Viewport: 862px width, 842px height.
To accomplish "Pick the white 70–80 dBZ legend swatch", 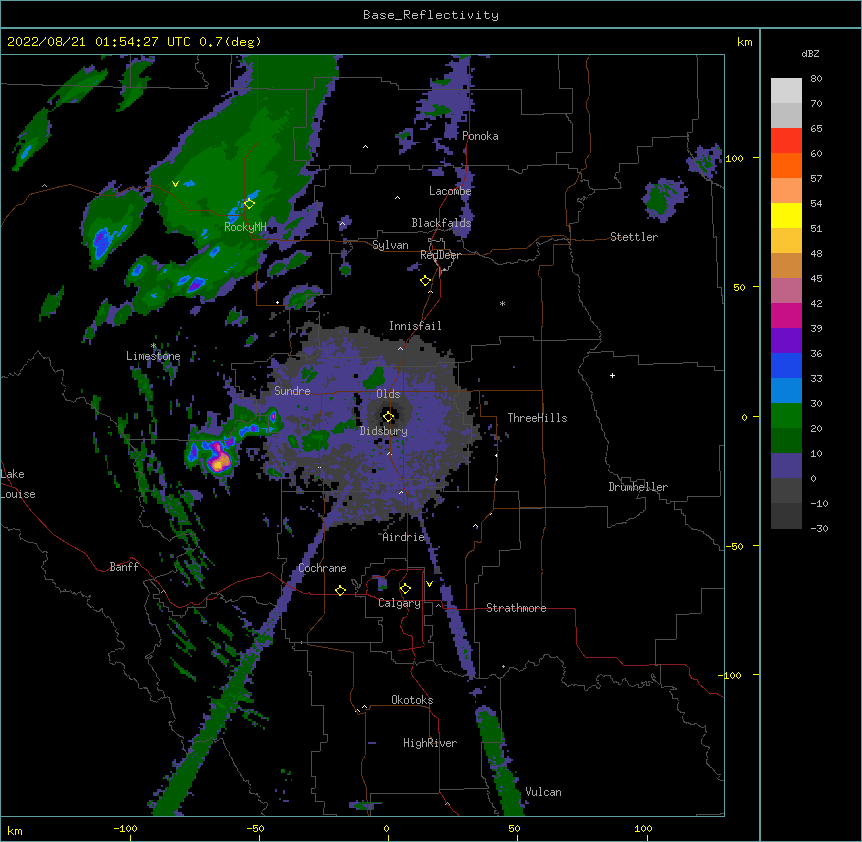I will tap(786, 91).
